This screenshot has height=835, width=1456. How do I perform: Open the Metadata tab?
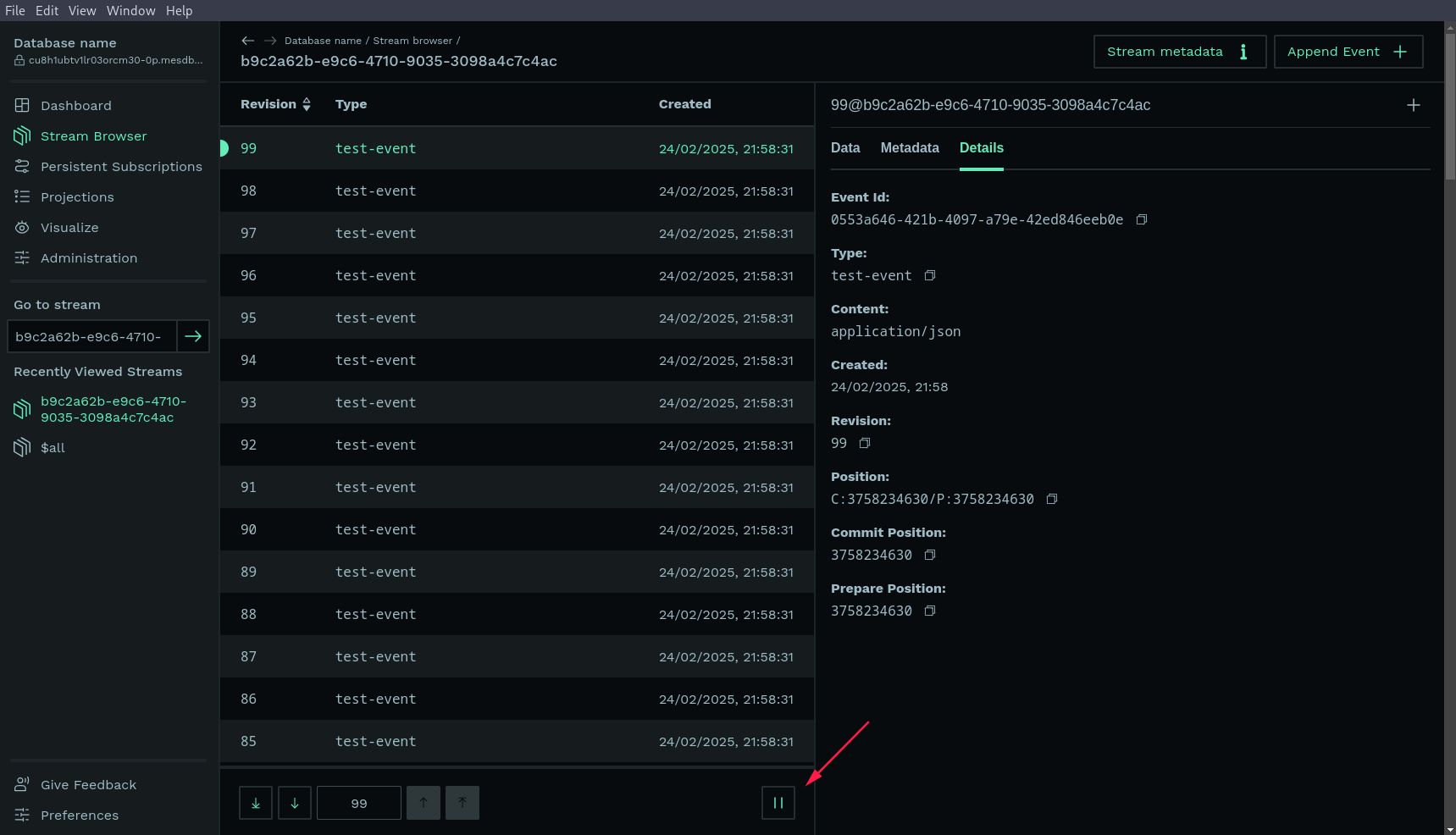pos(909,148)
